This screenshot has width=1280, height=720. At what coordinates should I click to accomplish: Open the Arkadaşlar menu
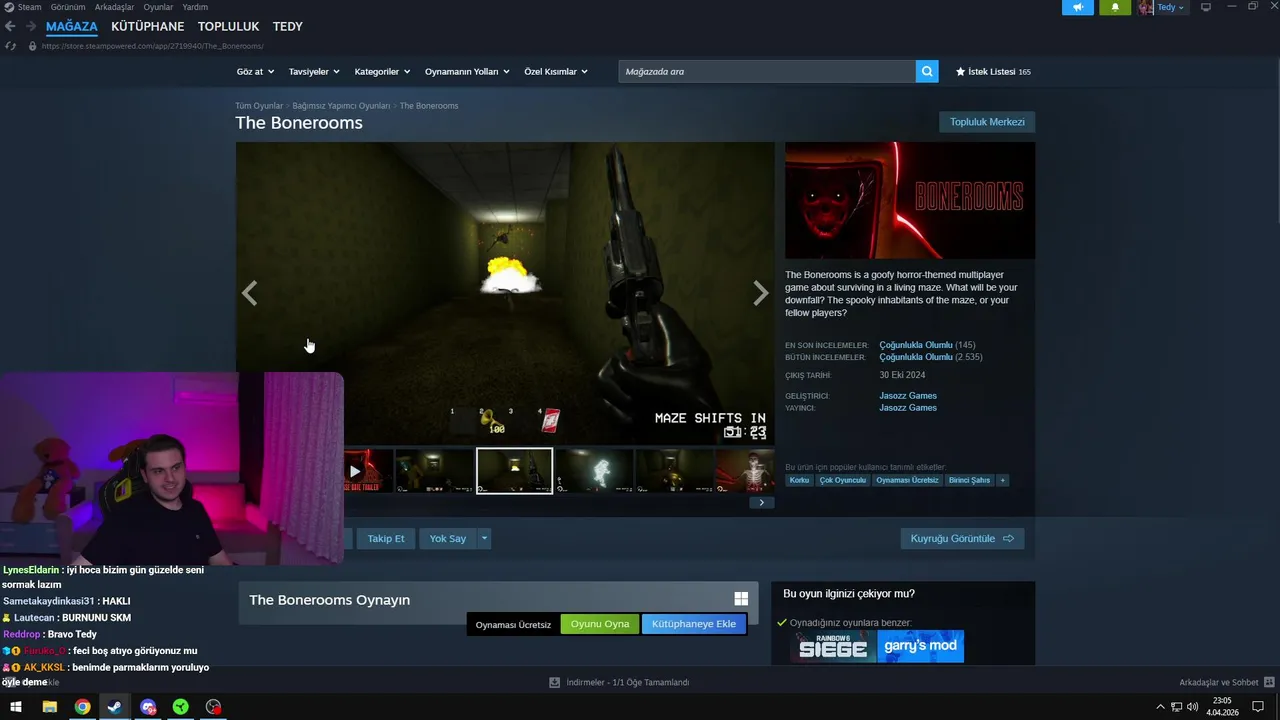point(114,7)
